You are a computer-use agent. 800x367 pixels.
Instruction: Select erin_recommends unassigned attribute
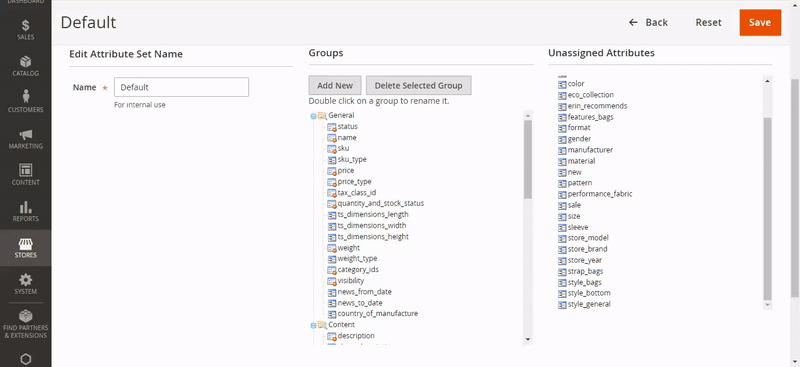pyautogui.click(x=597, y=106)
